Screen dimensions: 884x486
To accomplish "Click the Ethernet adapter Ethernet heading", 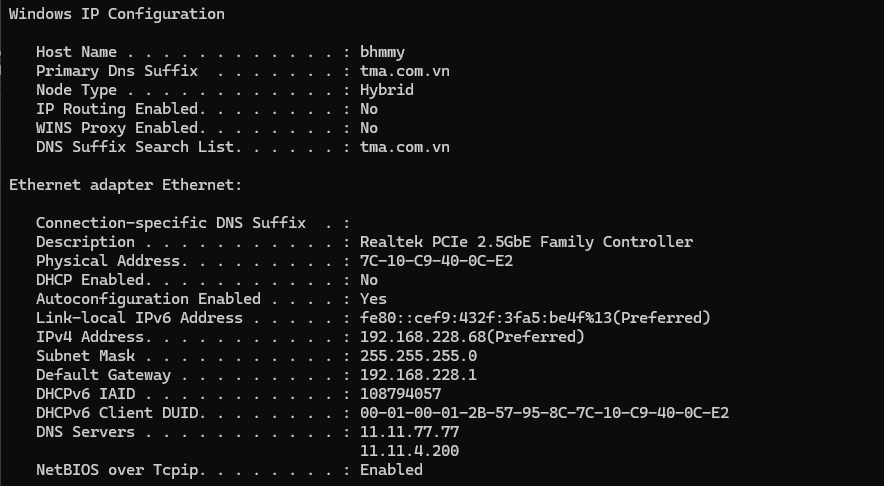I will pyautogui.click(x=125, y=185).
